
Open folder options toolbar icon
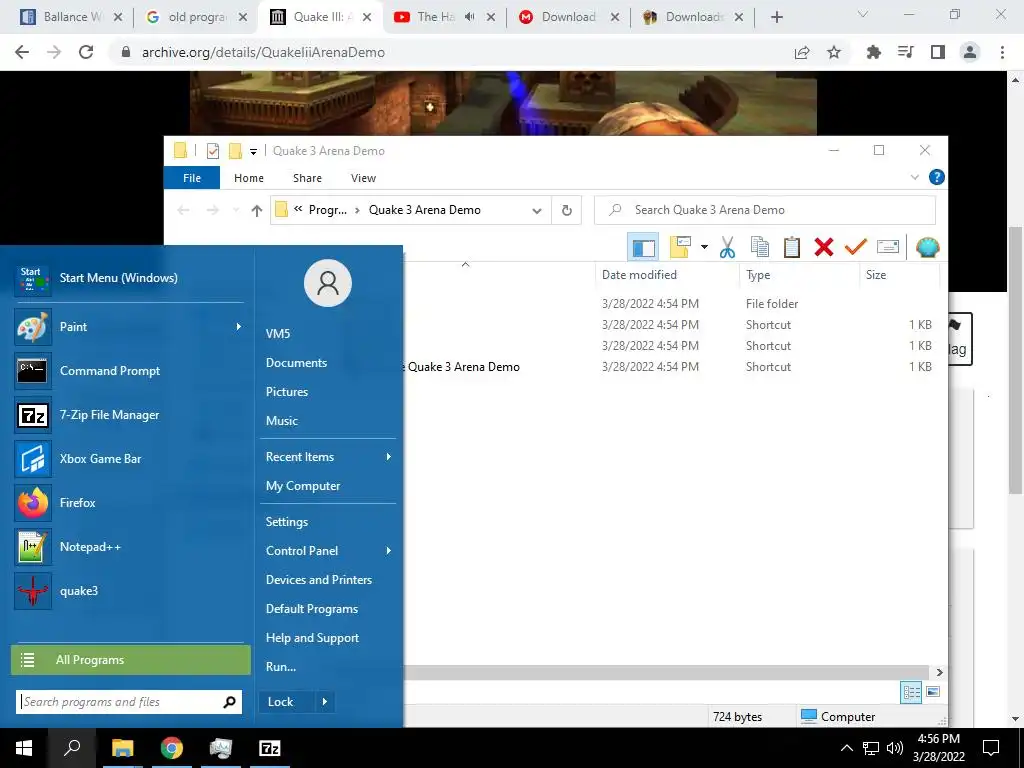pos(680,248)
